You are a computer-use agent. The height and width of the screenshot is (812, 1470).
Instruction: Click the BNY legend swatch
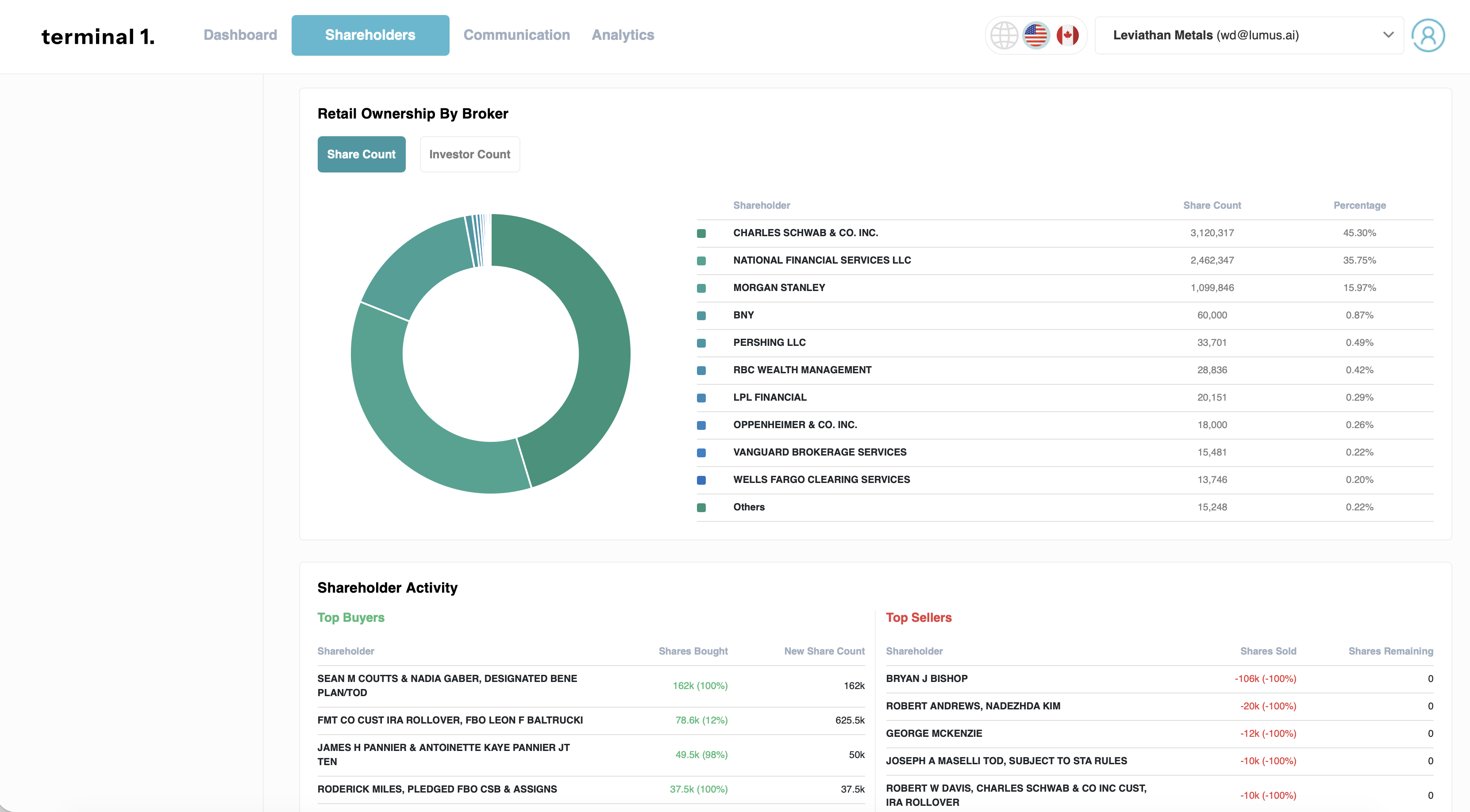(701, 315)
